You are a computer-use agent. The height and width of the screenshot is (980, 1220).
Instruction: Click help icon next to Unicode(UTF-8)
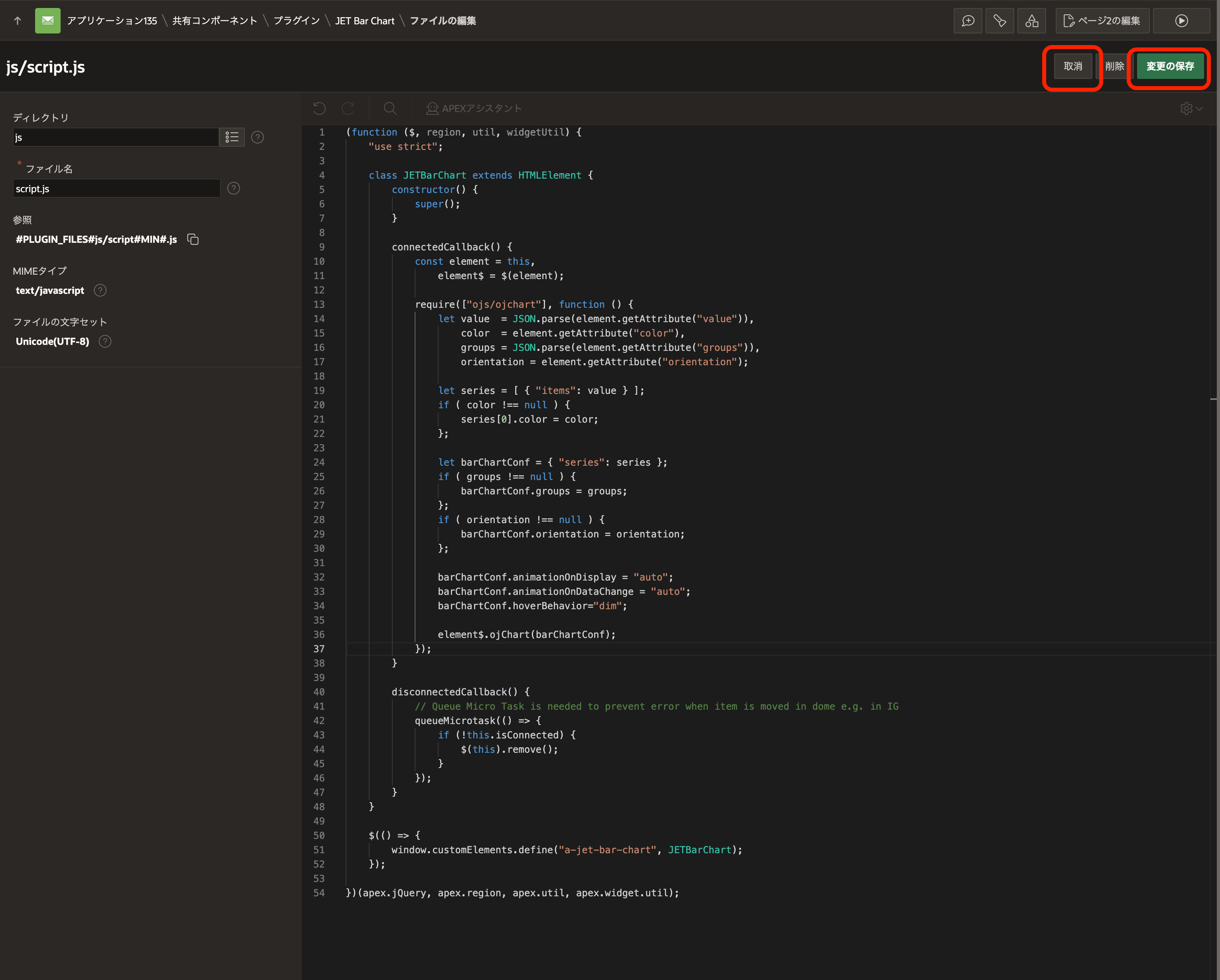pyautogui.click(x=105, y=341)
